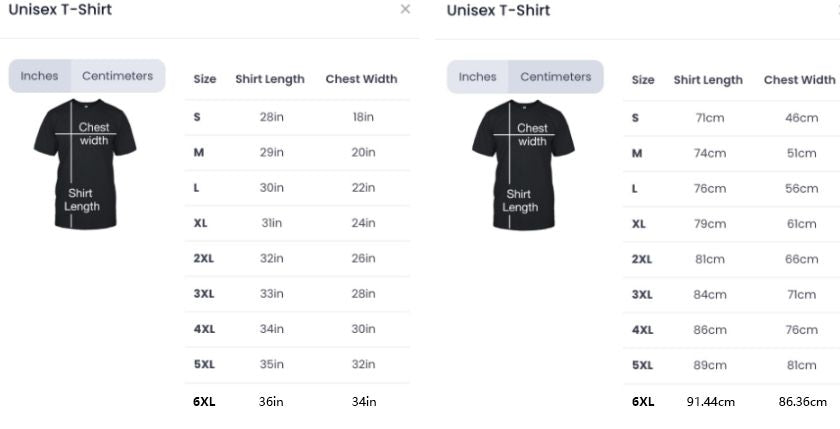Click Shirt Length header in centimeters table
Viewport: 840px width, 429px height.
click(708, 80)
